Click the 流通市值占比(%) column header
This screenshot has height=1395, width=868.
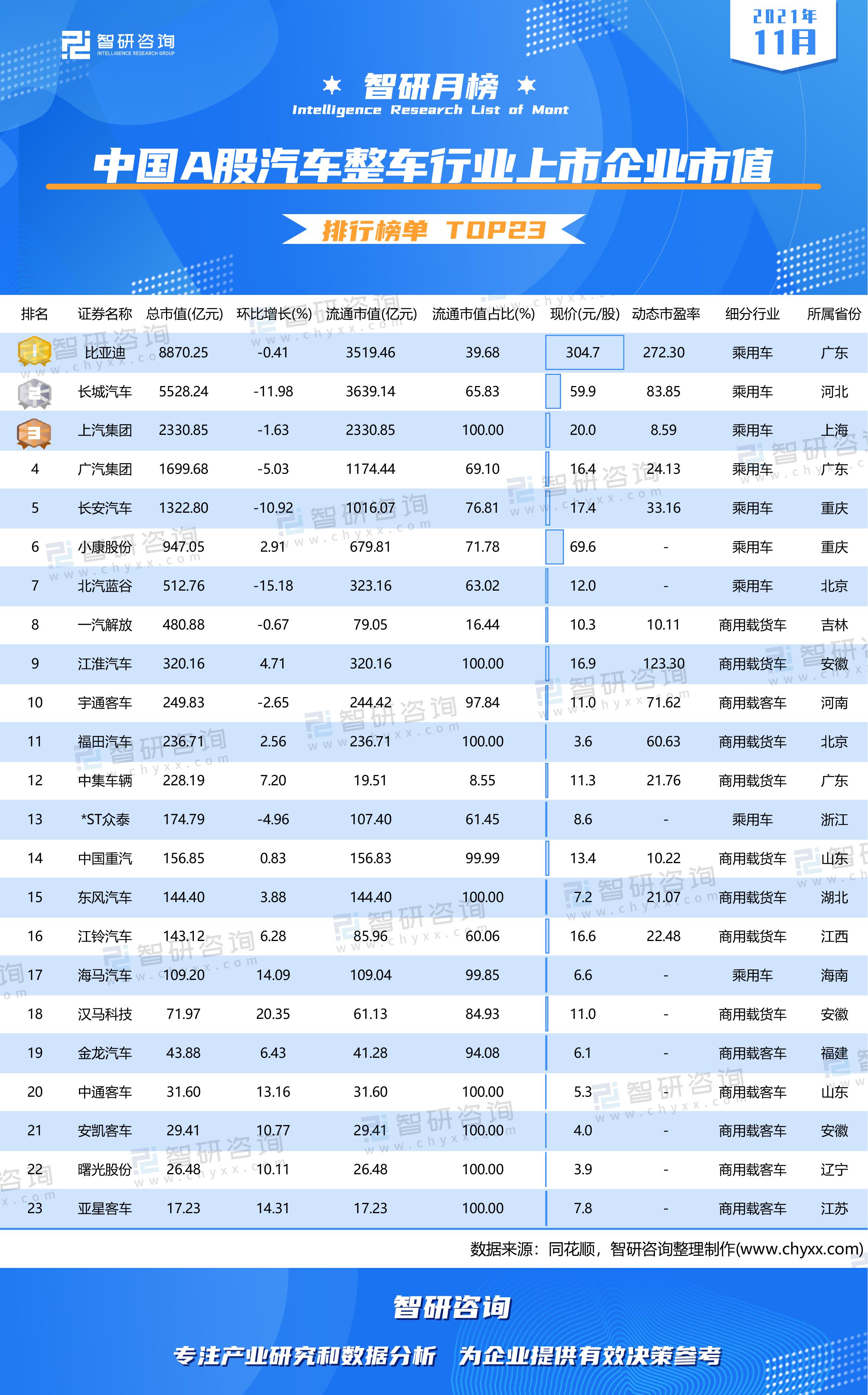pos(483,314)
